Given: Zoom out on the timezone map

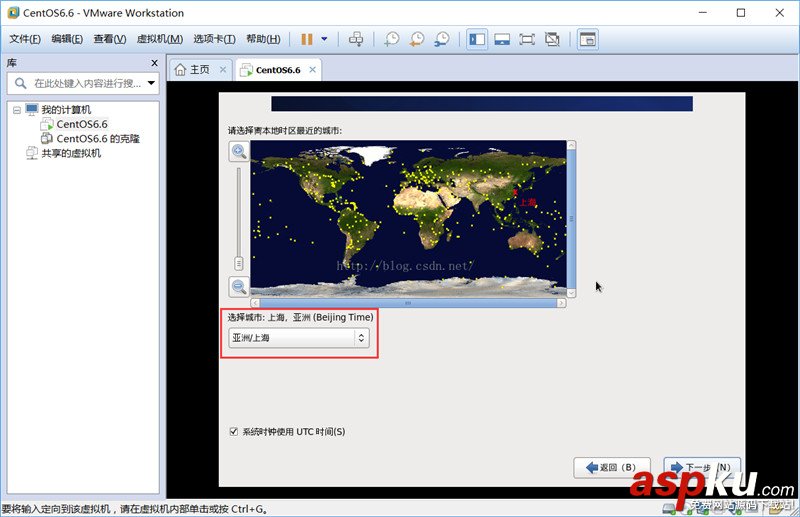Looking at the screenshot, I should (x=239, y=286).
